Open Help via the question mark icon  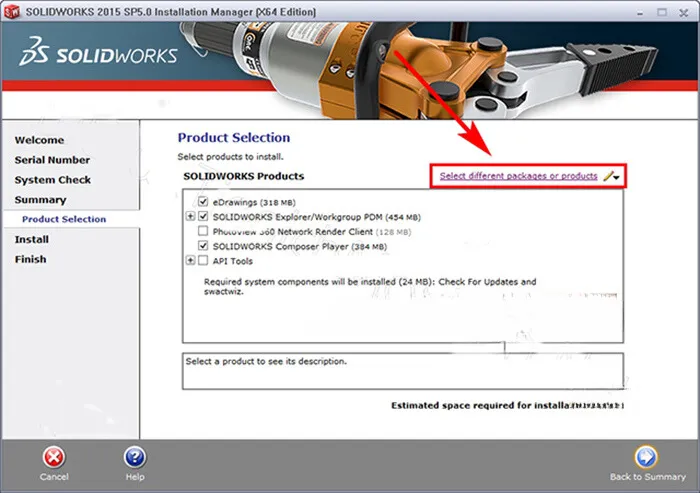[x=135, y=457]
